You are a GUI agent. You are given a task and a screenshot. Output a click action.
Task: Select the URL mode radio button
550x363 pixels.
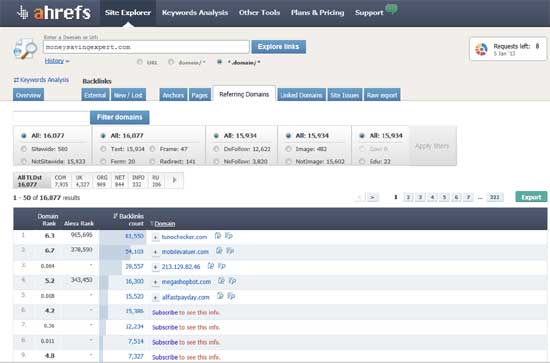coord(140,62)
